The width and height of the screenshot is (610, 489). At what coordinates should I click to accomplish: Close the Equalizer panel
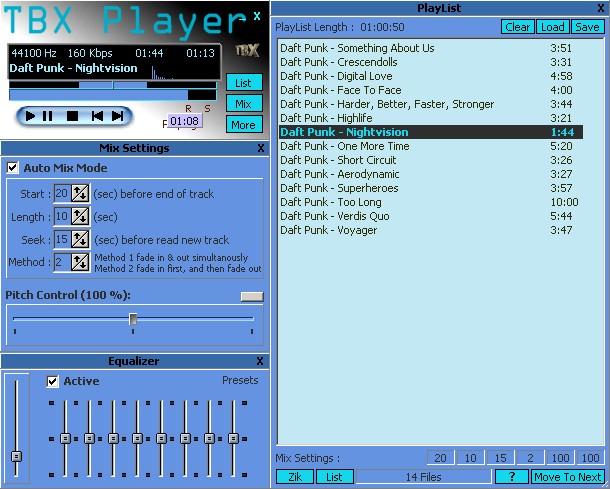point(260,361)
